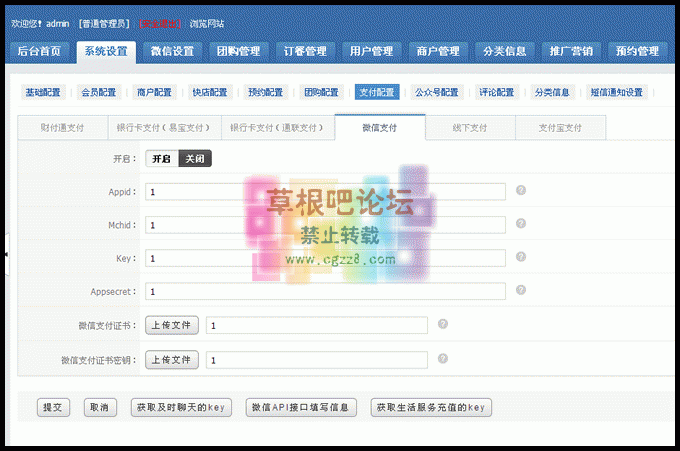Switch to 线下支付 payment tab
The width and height of the screenshot is (680, 451).
(470, 128)
